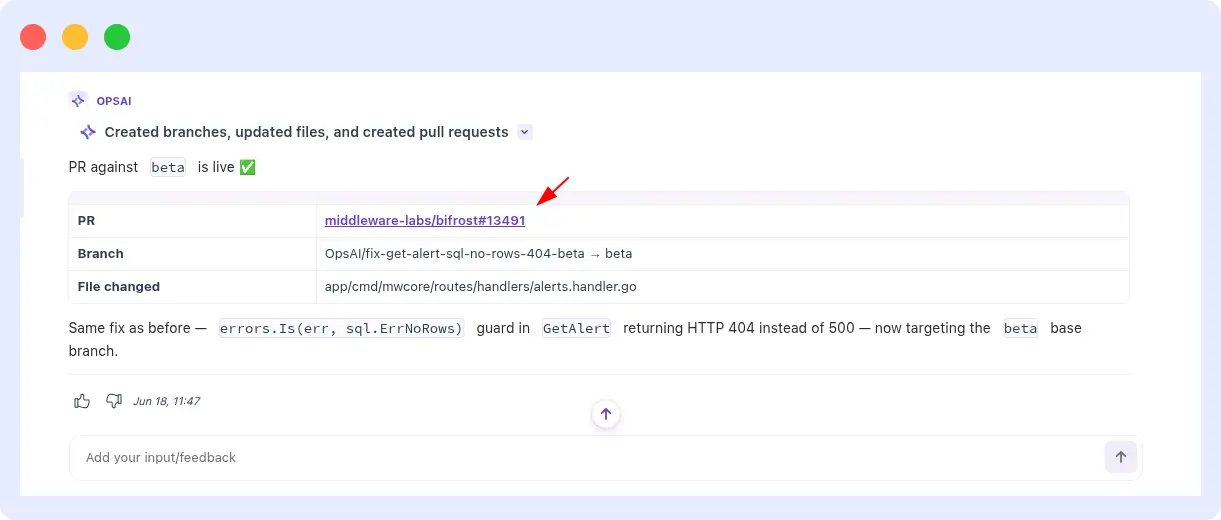Give the response a thumbs up
Screen dimensions: 1221x520
tap(82, 401)
